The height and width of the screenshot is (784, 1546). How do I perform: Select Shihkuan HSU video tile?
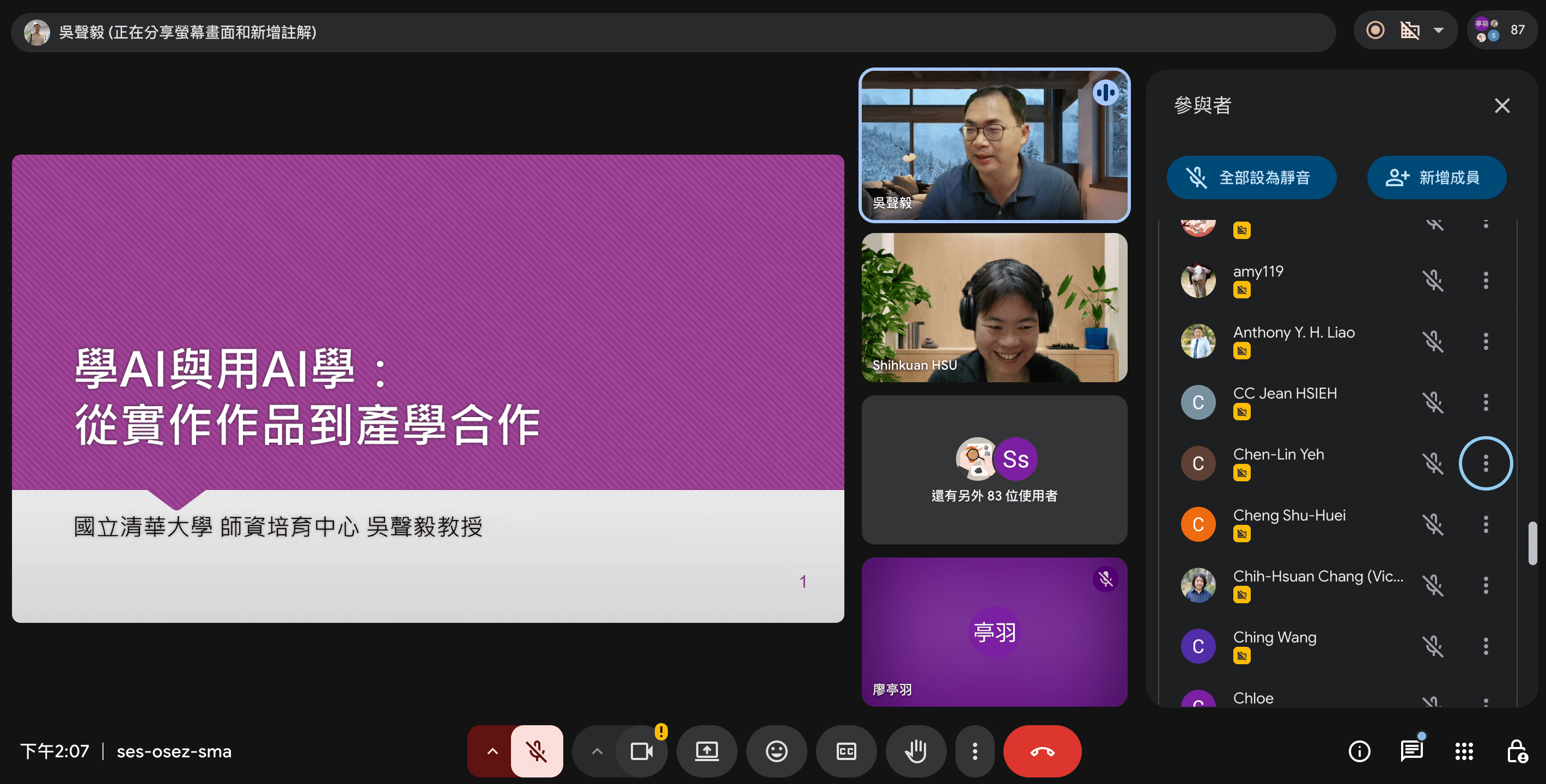click(x=994, y=308)
